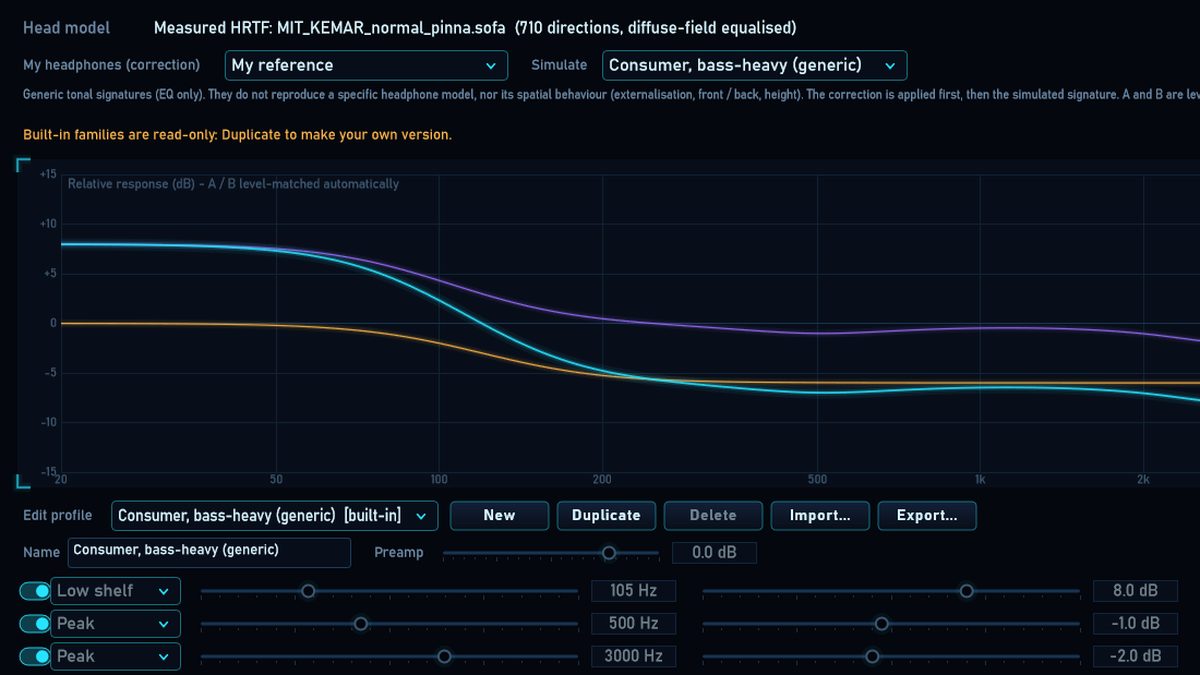Open the Simulate signature dropdown
Image resolution: width=1200 pixels, height=675 pixels.
pos(754,66)
